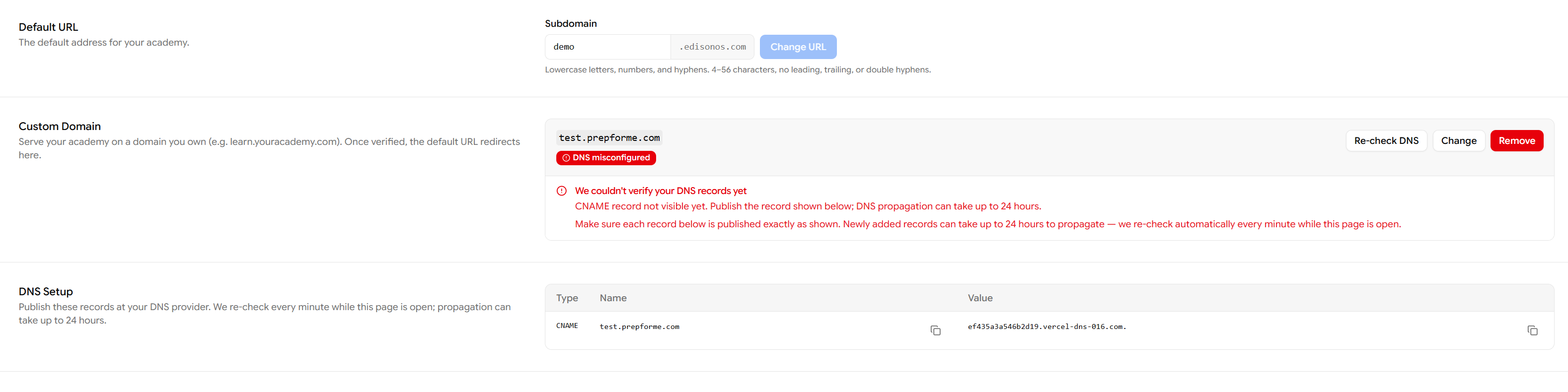Click the Type column header

click(567, 298)
